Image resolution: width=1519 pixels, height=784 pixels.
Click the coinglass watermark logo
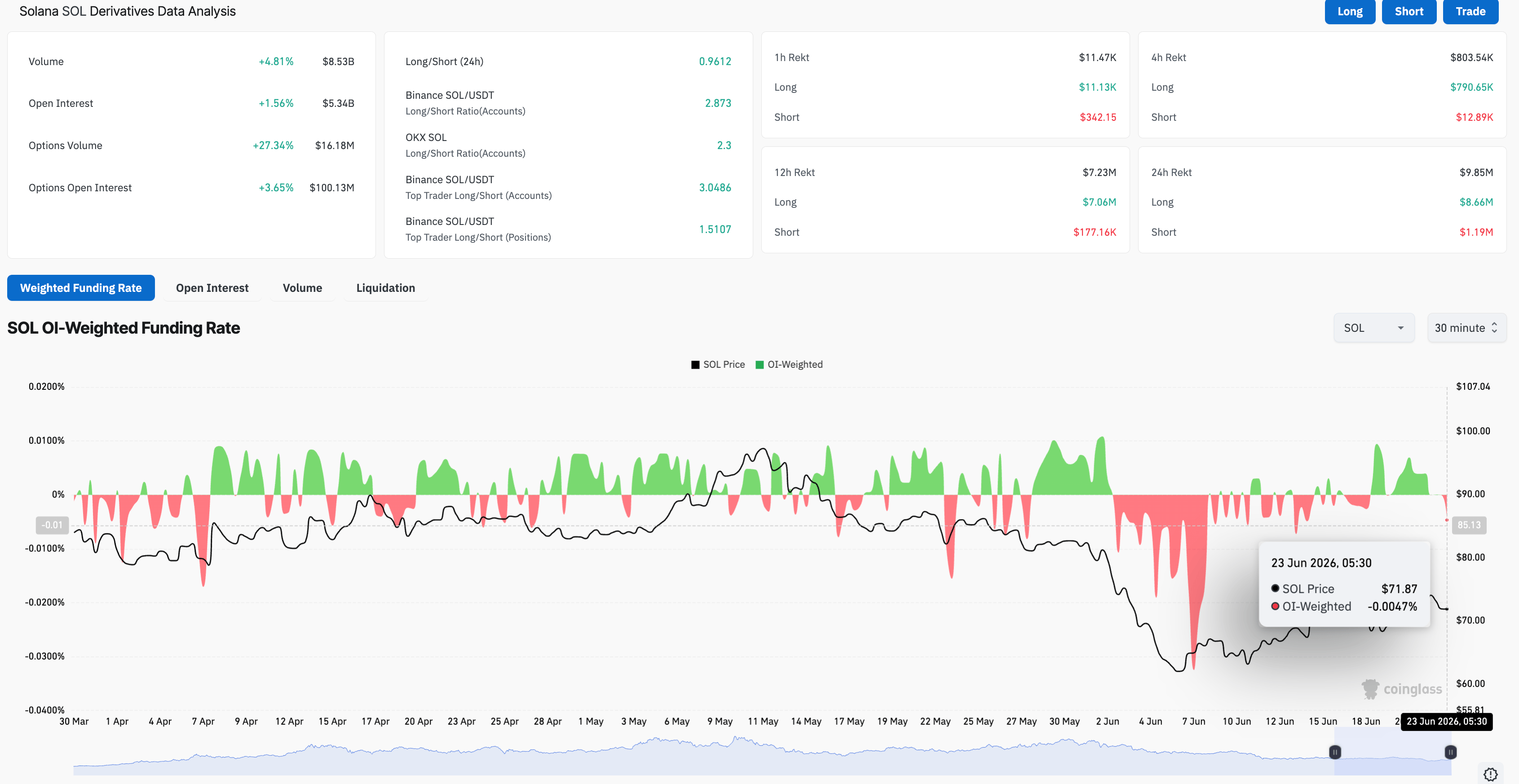[1401, 688]
